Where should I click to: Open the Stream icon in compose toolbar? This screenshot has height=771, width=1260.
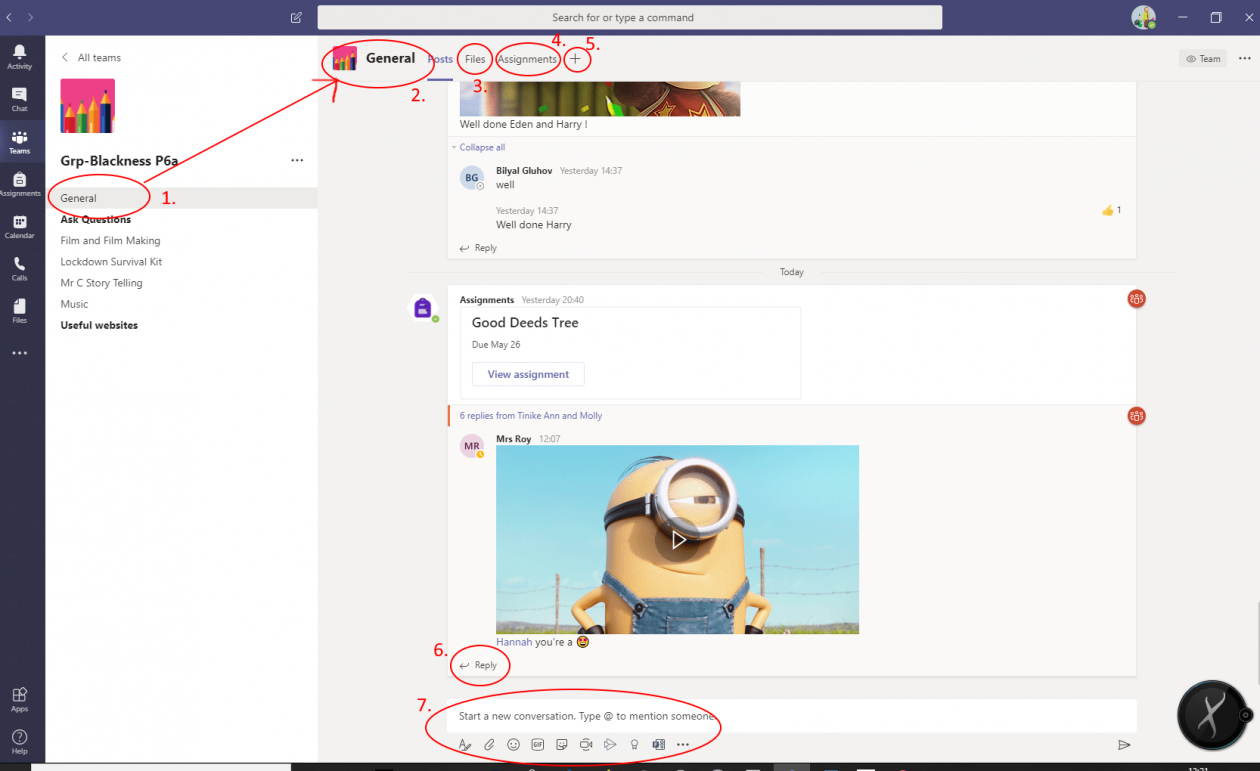610,744
